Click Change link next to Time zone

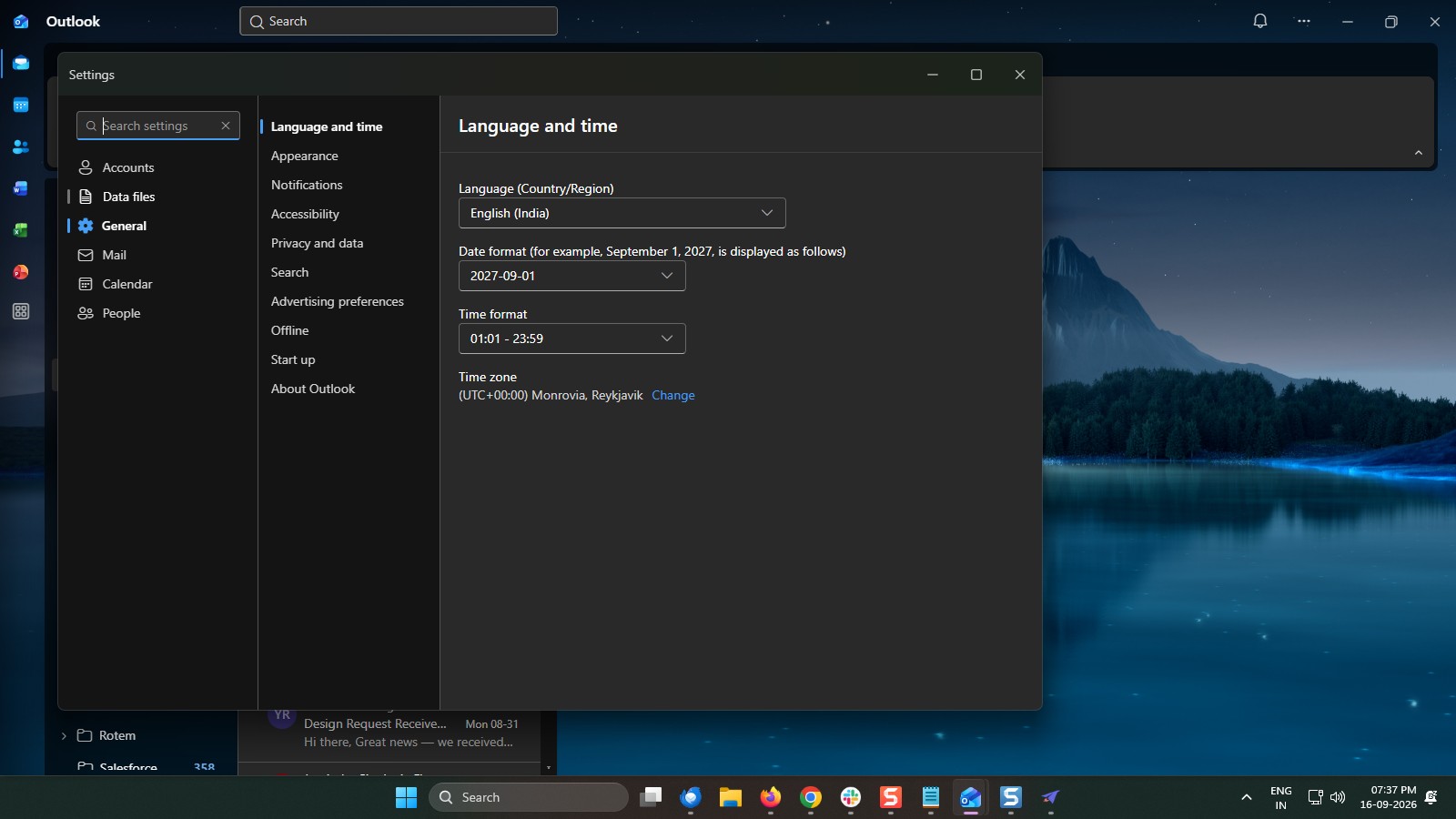click(x=672, y=395)
